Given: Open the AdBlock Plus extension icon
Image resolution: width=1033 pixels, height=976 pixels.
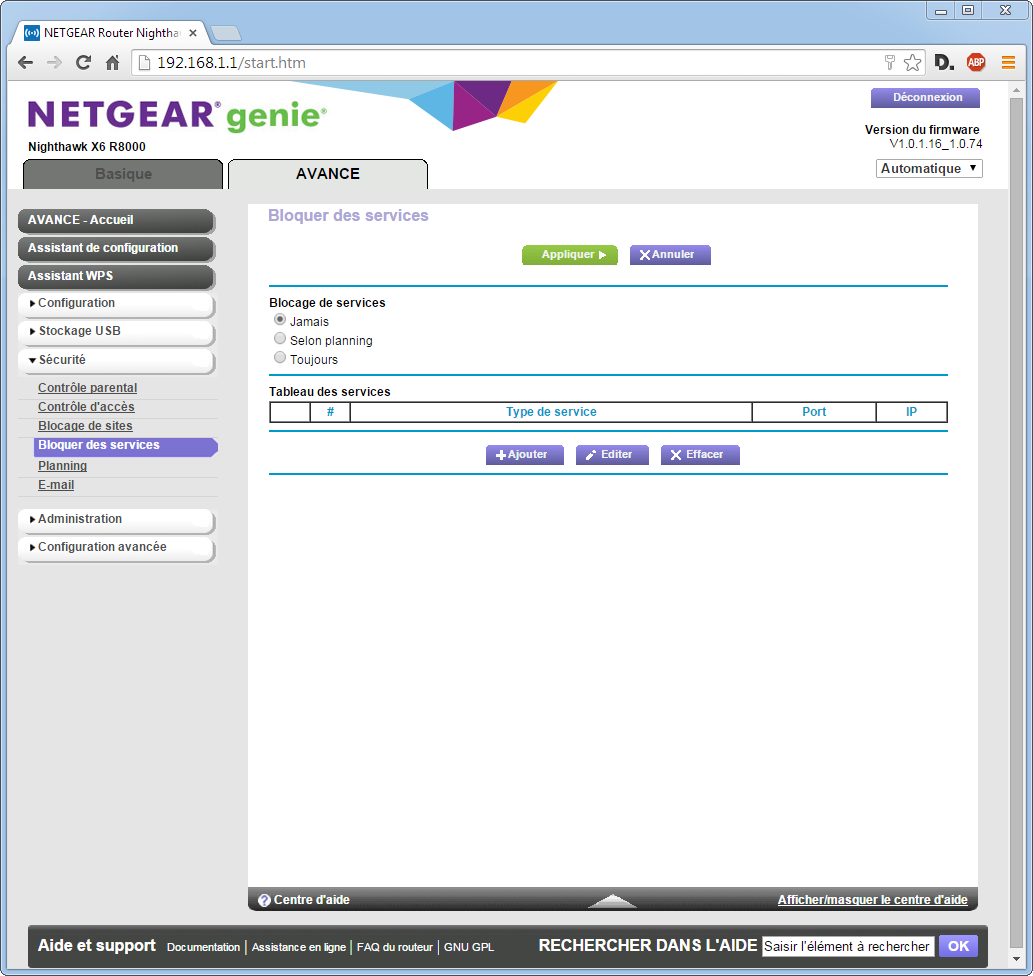Looking at the screenshot, I should 975,63.
